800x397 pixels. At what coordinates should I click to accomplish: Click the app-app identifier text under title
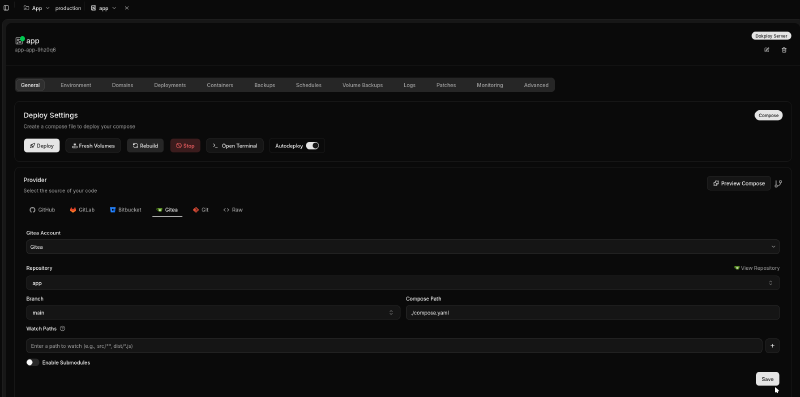36,50
